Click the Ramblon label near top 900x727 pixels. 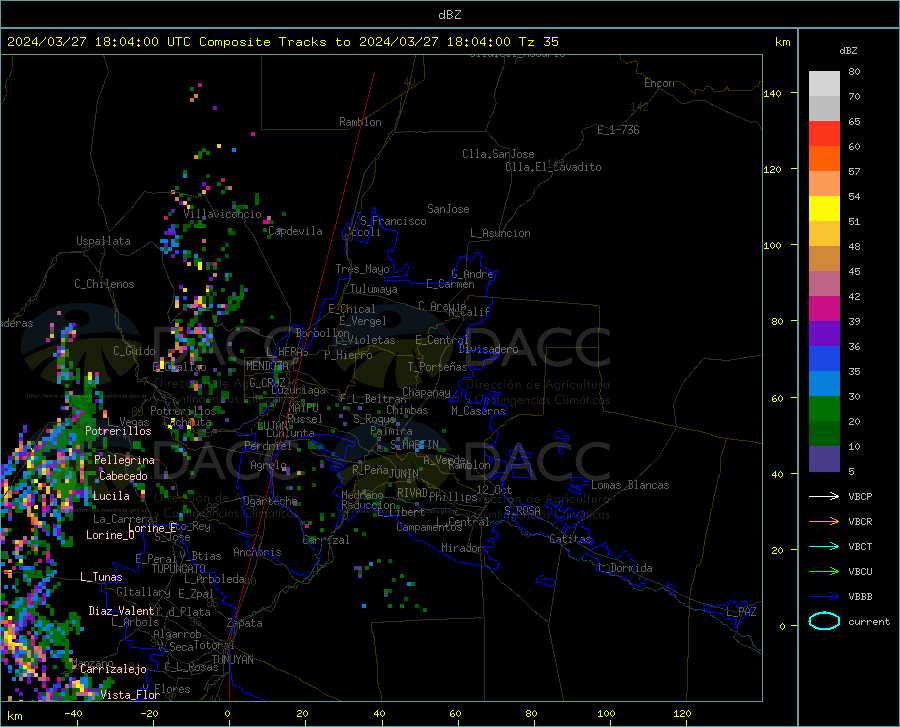360,122
